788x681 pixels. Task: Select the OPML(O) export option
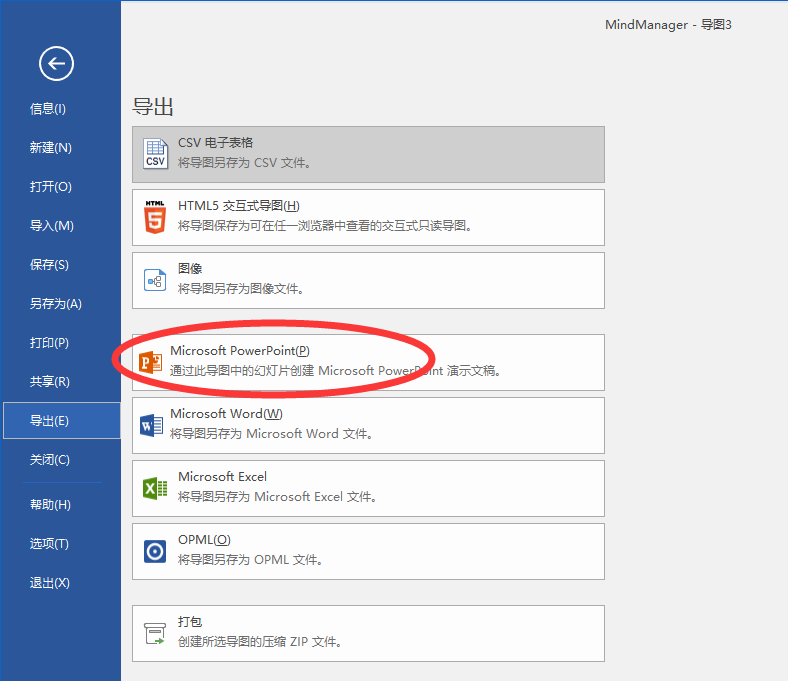coord(368,551)
